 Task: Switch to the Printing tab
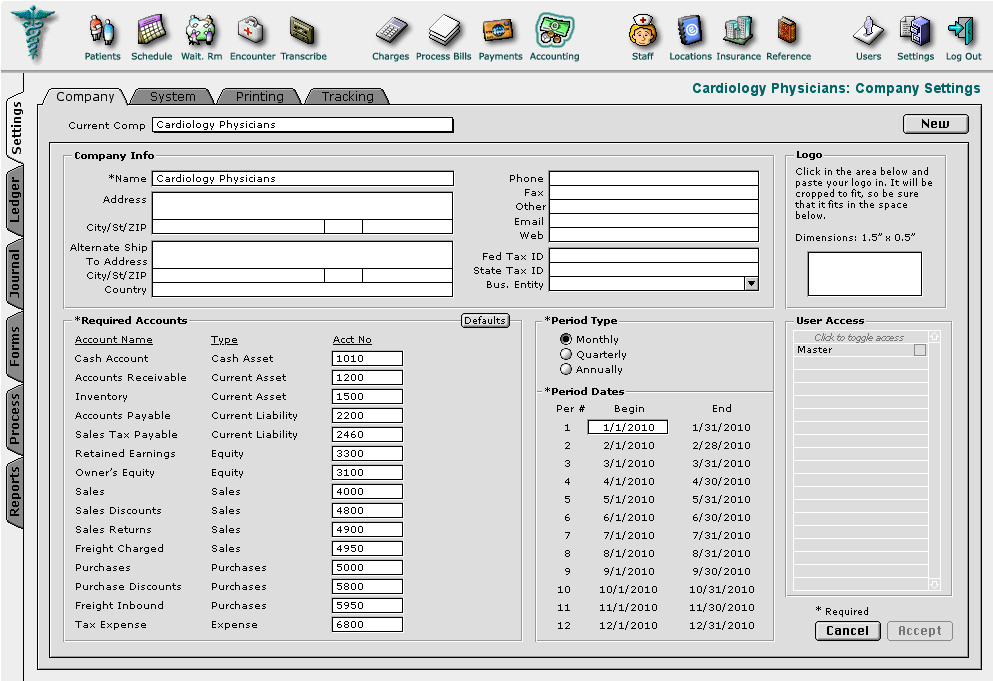(x=259, y=96)
